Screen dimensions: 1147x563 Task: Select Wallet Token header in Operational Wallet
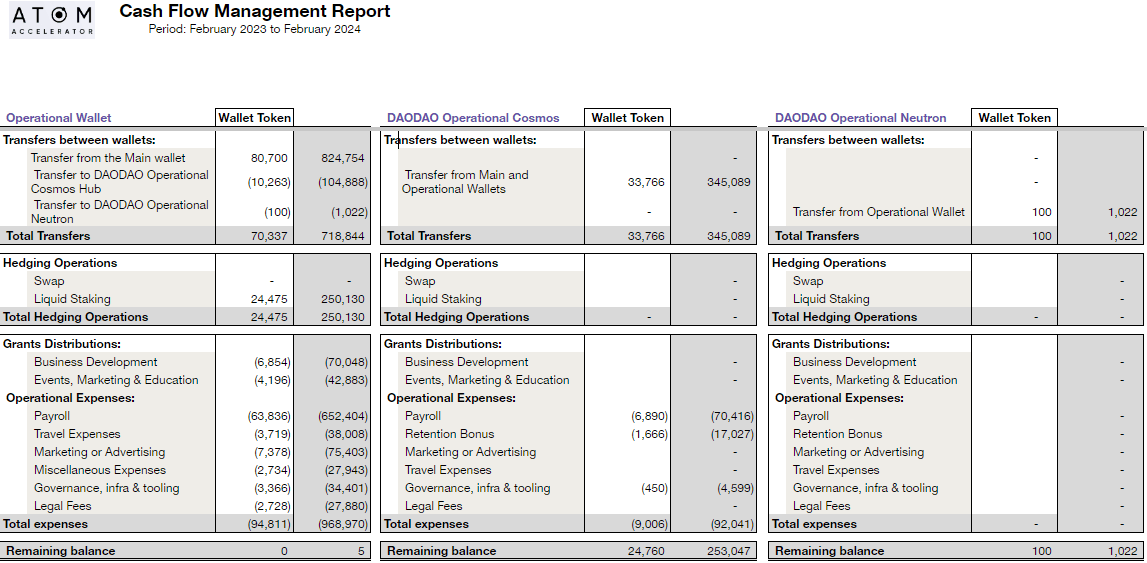[255, 118]
